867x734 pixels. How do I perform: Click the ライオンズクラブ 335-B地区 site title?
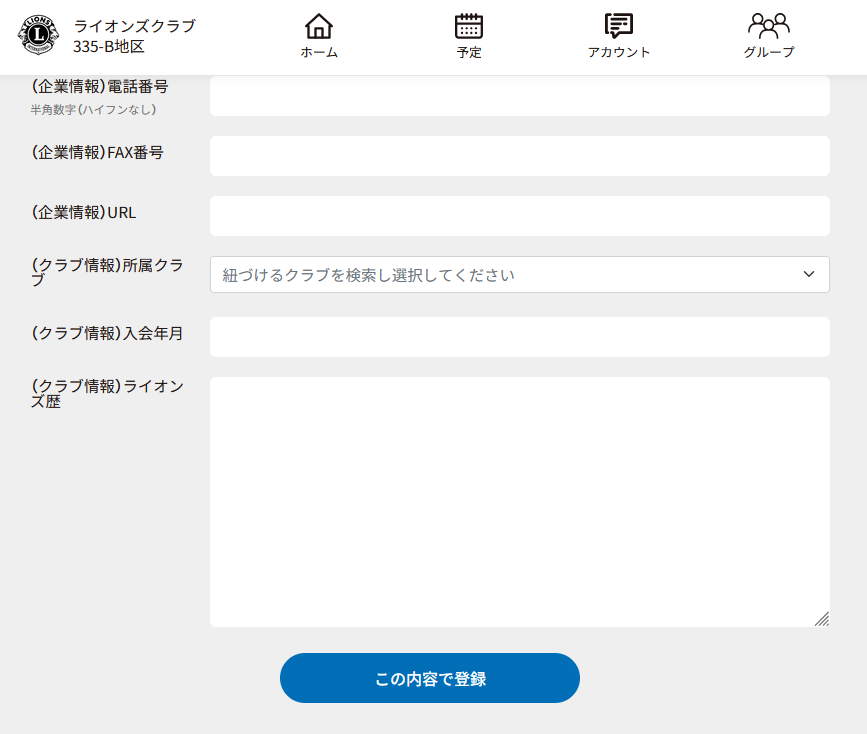click(134, 36)
